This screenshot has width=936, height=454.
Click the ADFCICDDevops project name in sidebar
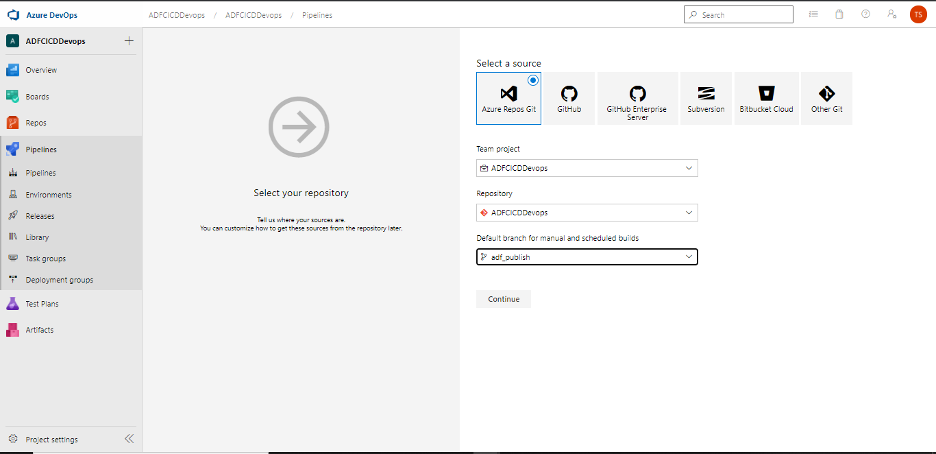56,41
